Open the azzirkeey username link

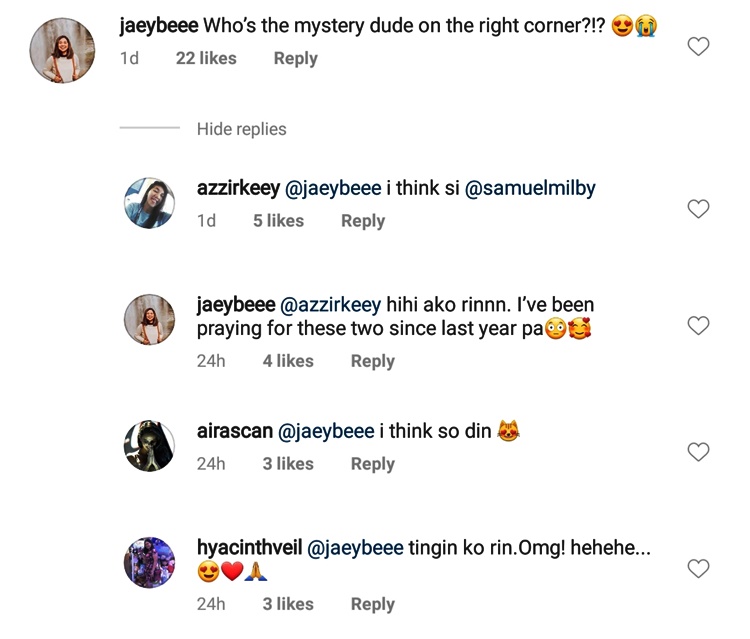tap(239, 188)
